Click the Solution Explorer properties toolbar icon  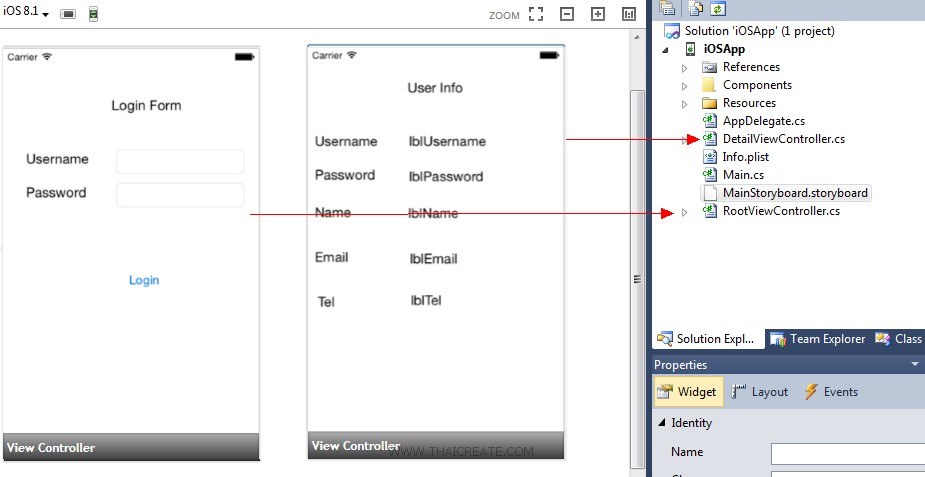click(x=667, y=8)
